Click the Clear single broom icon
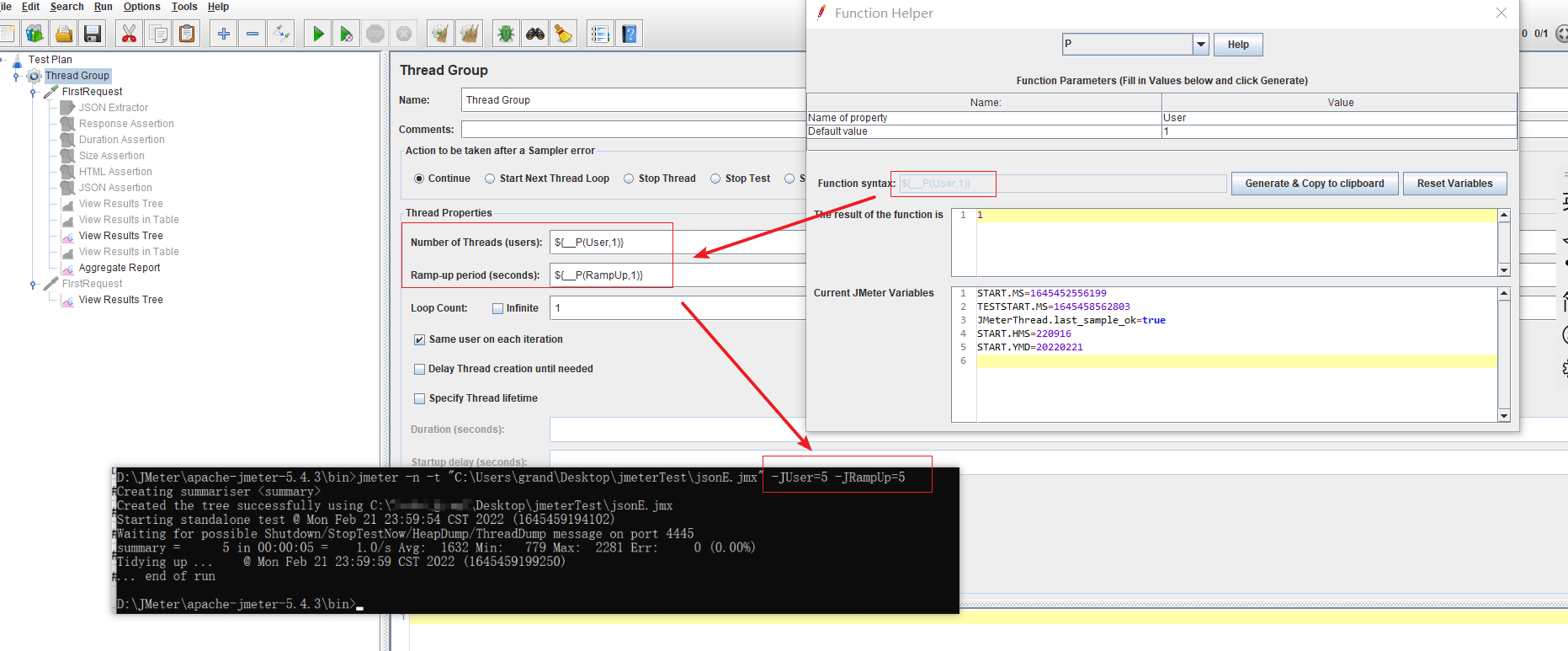Viewport: 1568px width, 651px height. 439,34
